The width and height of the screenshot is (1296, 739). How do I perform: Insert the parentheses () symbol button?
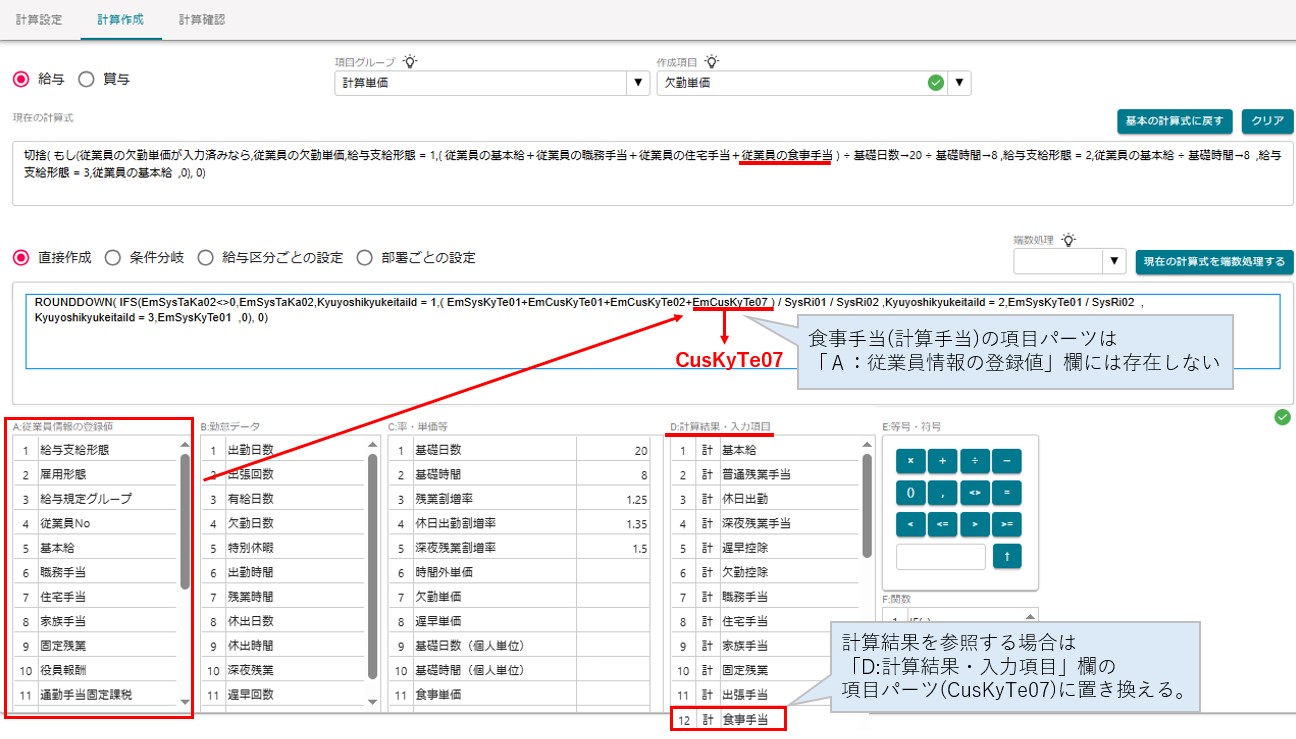pos(910,493)
